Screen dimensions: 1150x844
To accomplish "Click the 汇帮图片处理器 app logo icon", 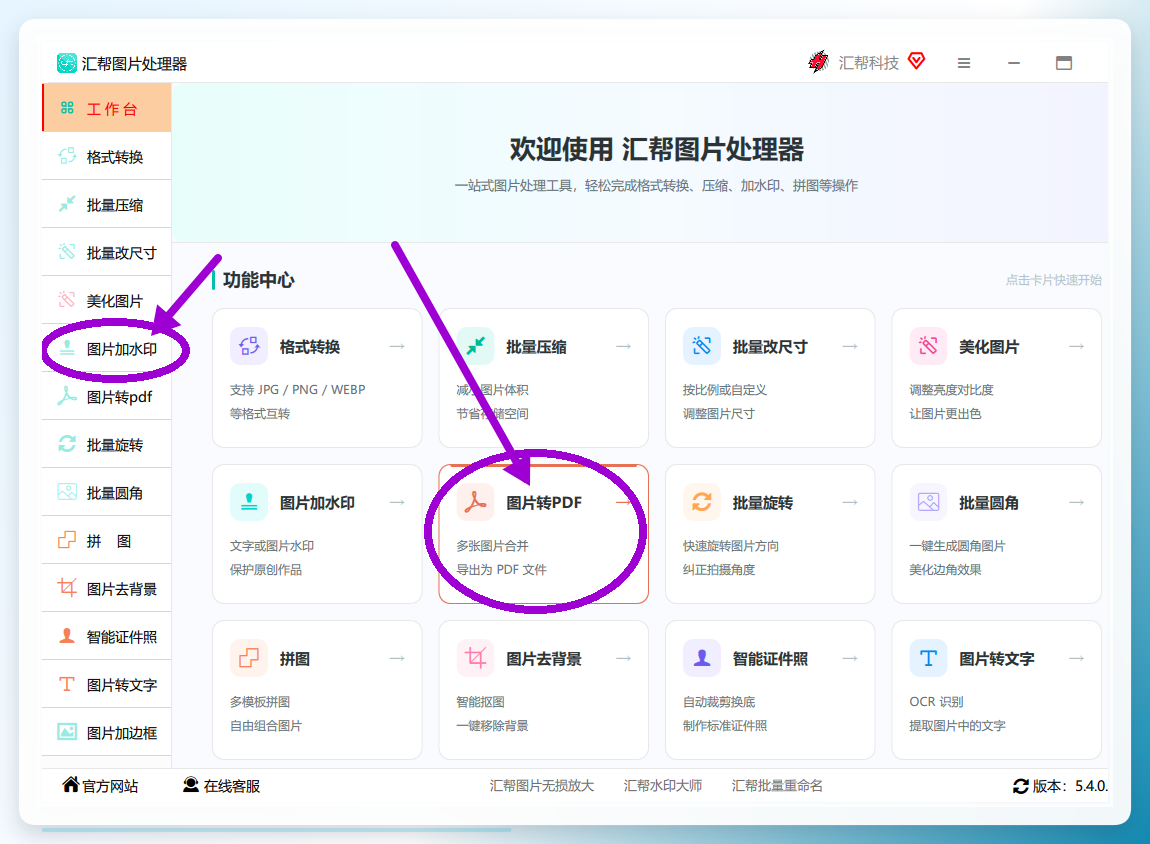I will 67,63.
